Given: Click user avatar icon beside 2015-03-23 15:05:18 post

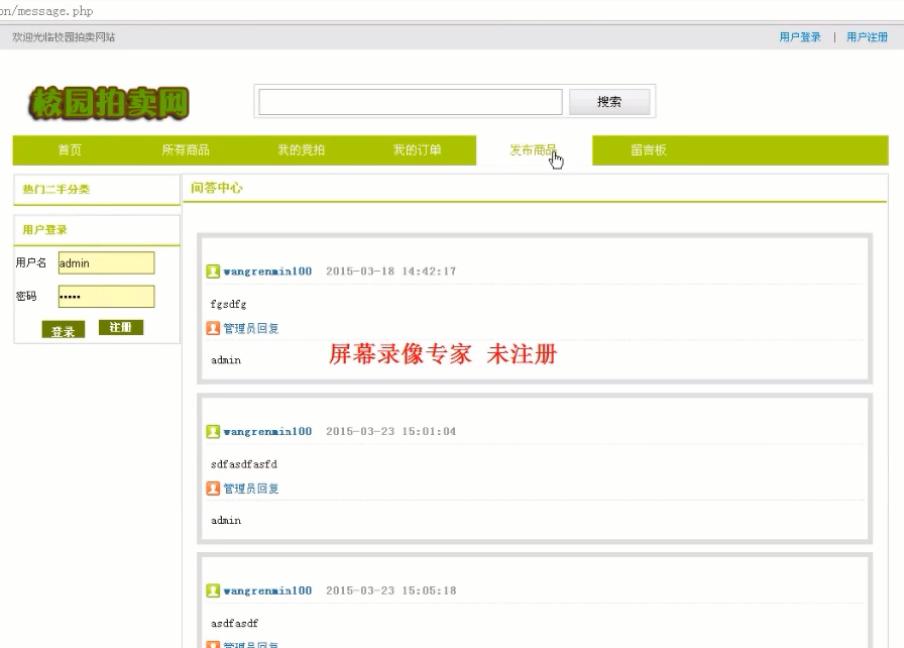Looking at the screenshot, I should click(x=213, y=590).
